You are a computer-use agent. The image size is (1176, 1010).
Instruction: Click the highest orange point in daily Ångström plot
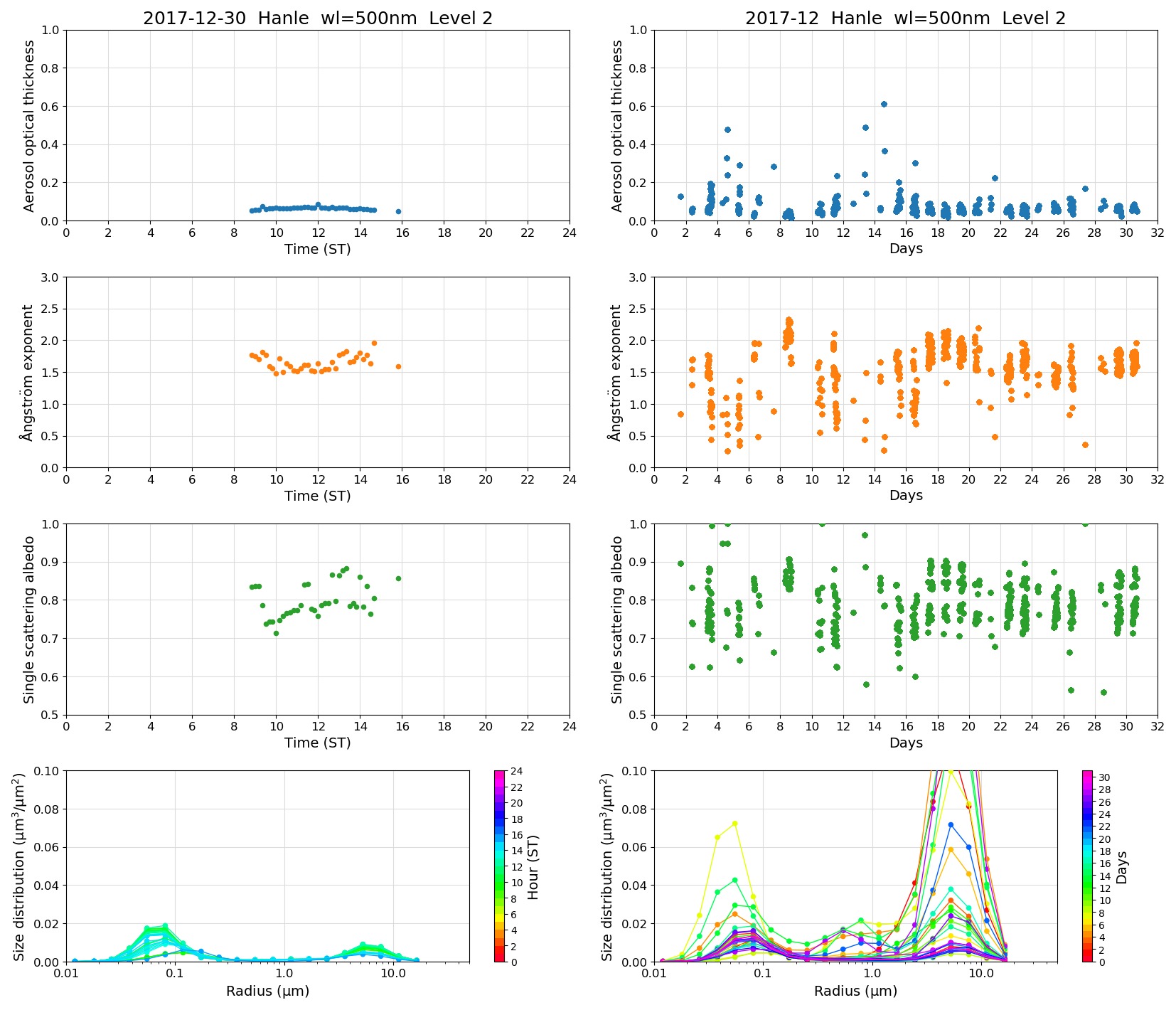pyautogui.click(x=374, y=343)
